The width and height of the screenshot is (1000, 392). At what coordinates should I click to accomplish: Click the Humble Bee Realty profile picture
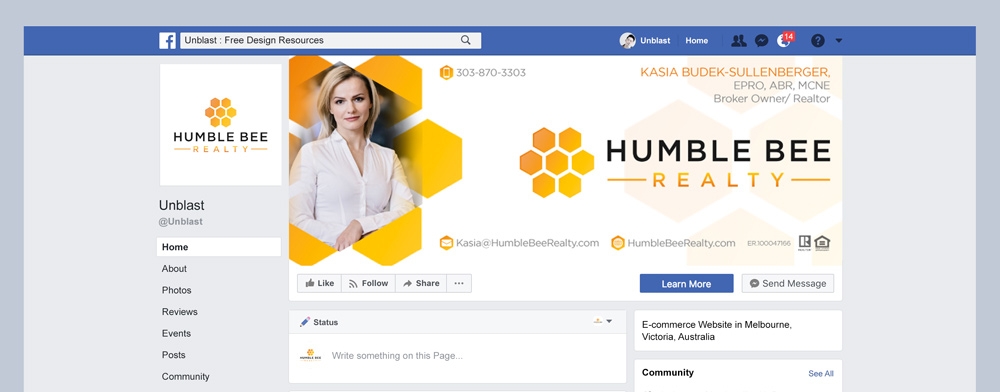(x=221, y=124)
